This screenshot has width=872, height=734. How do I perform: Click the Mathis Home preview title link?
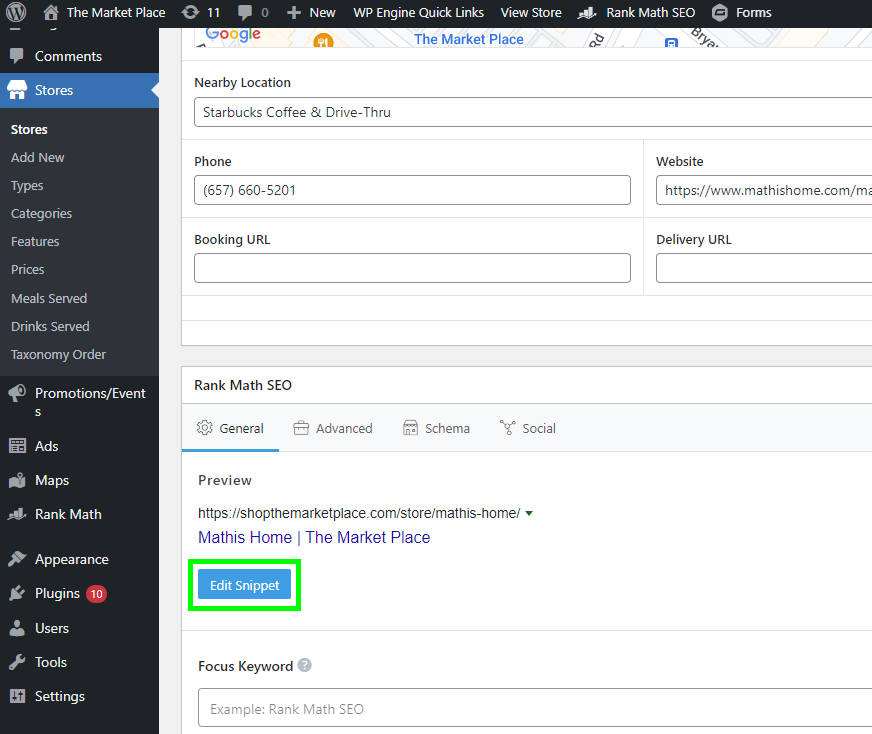click(x=314, y=537)
